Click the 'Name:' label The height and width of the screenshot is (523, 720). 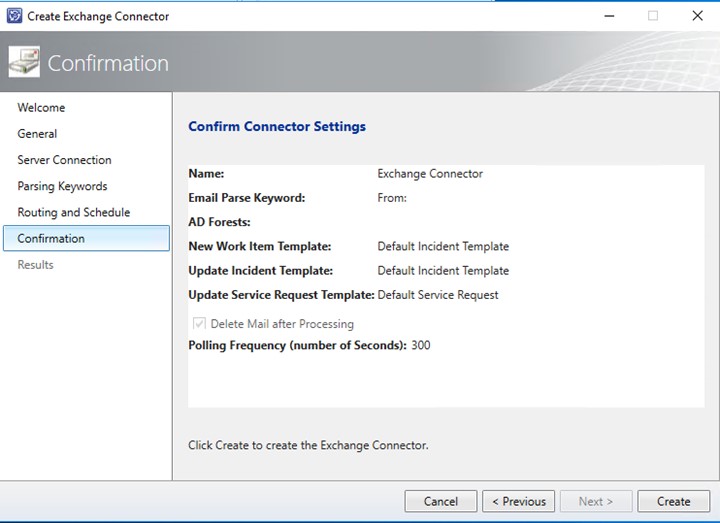pos(206,174)
